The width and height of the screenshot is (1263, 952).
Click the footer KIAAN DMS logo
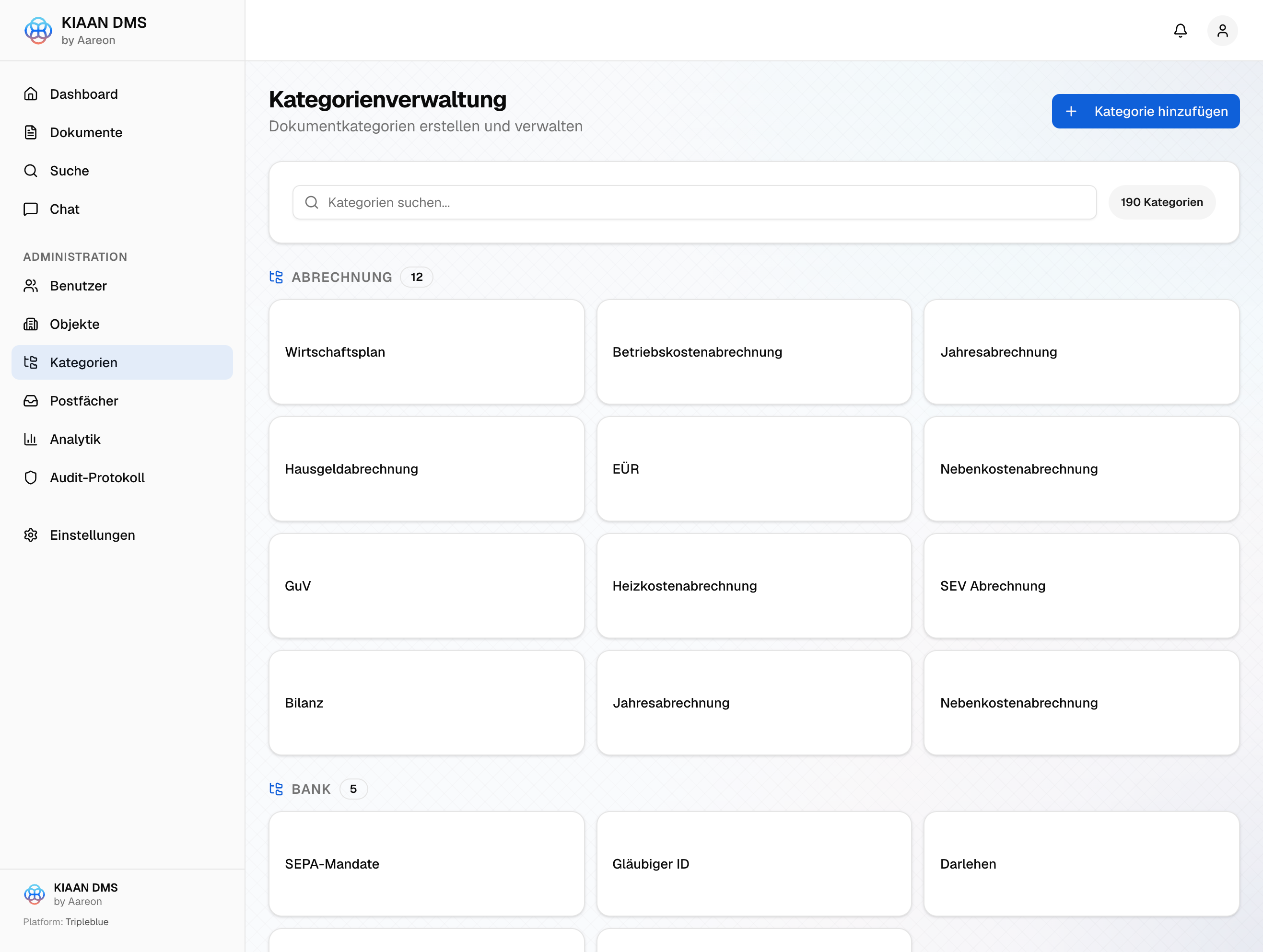34,894
